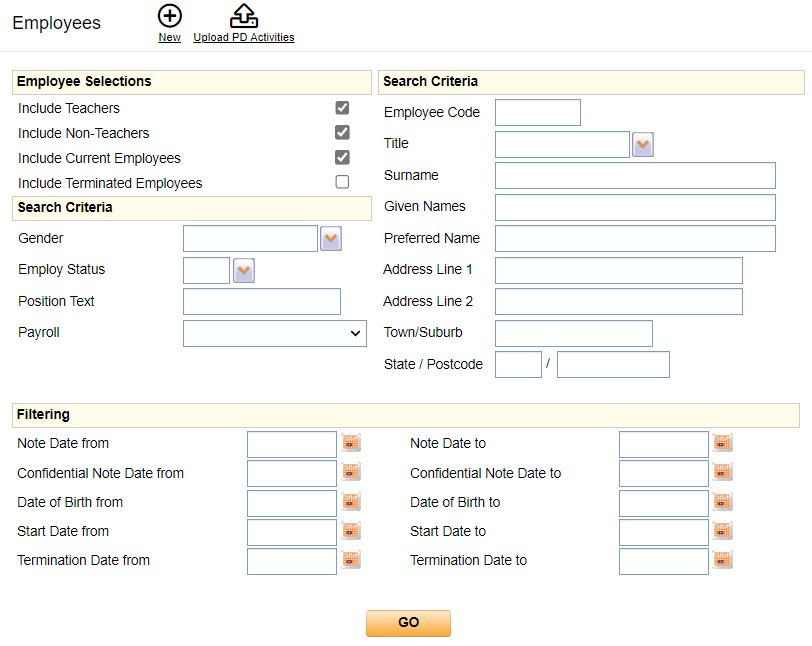Enable Include Terminated Employees checkbox

click(x=342, y=183)
